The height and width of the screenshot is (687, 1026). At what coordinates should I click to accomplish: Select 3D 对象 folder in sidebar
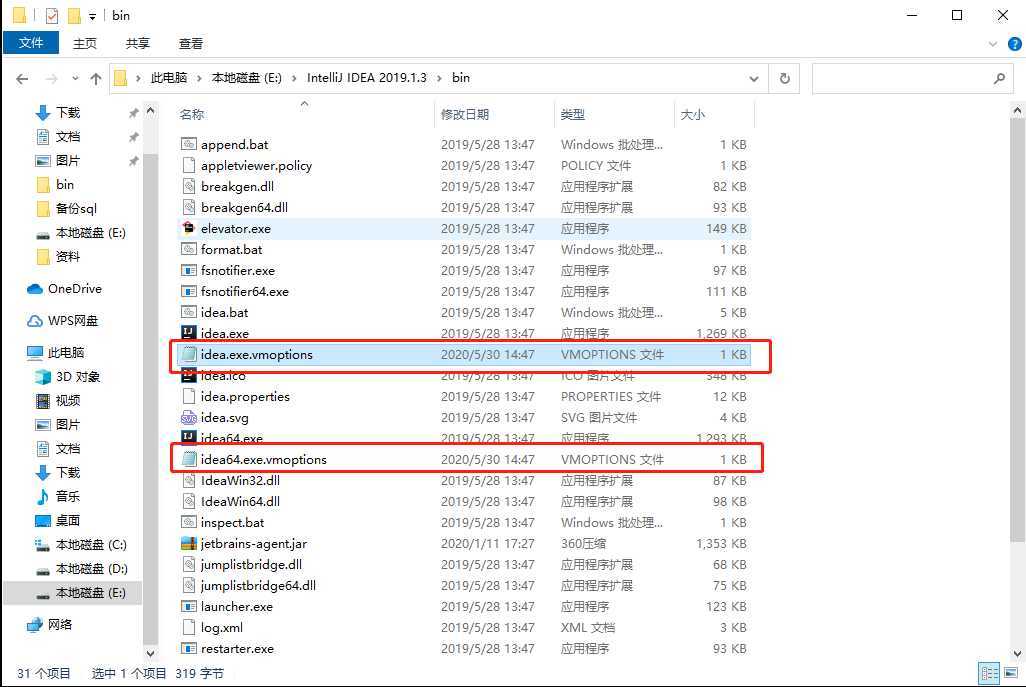point(68,377)
